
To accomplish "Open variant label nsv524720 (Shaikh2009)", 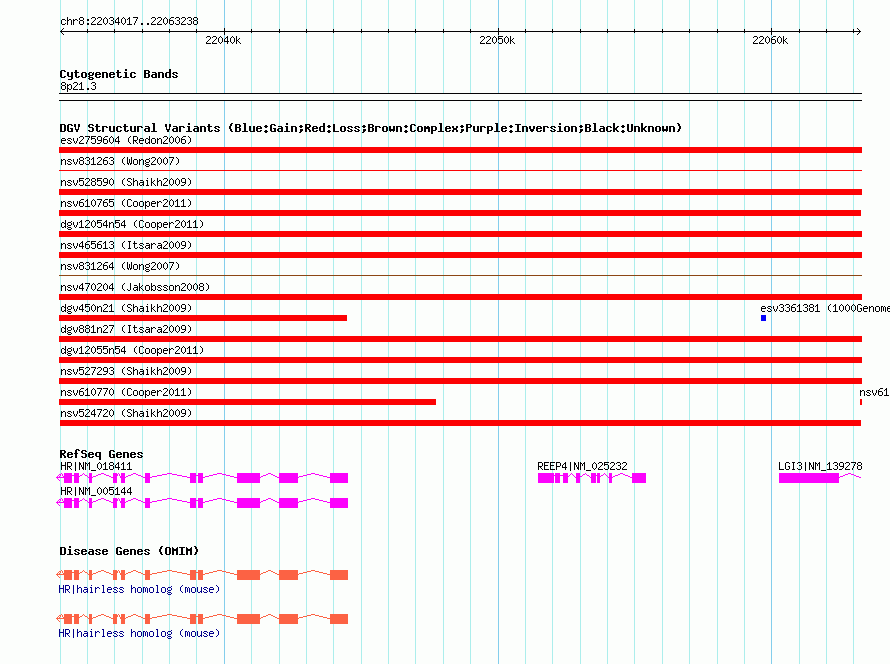I will coord(126,413).
